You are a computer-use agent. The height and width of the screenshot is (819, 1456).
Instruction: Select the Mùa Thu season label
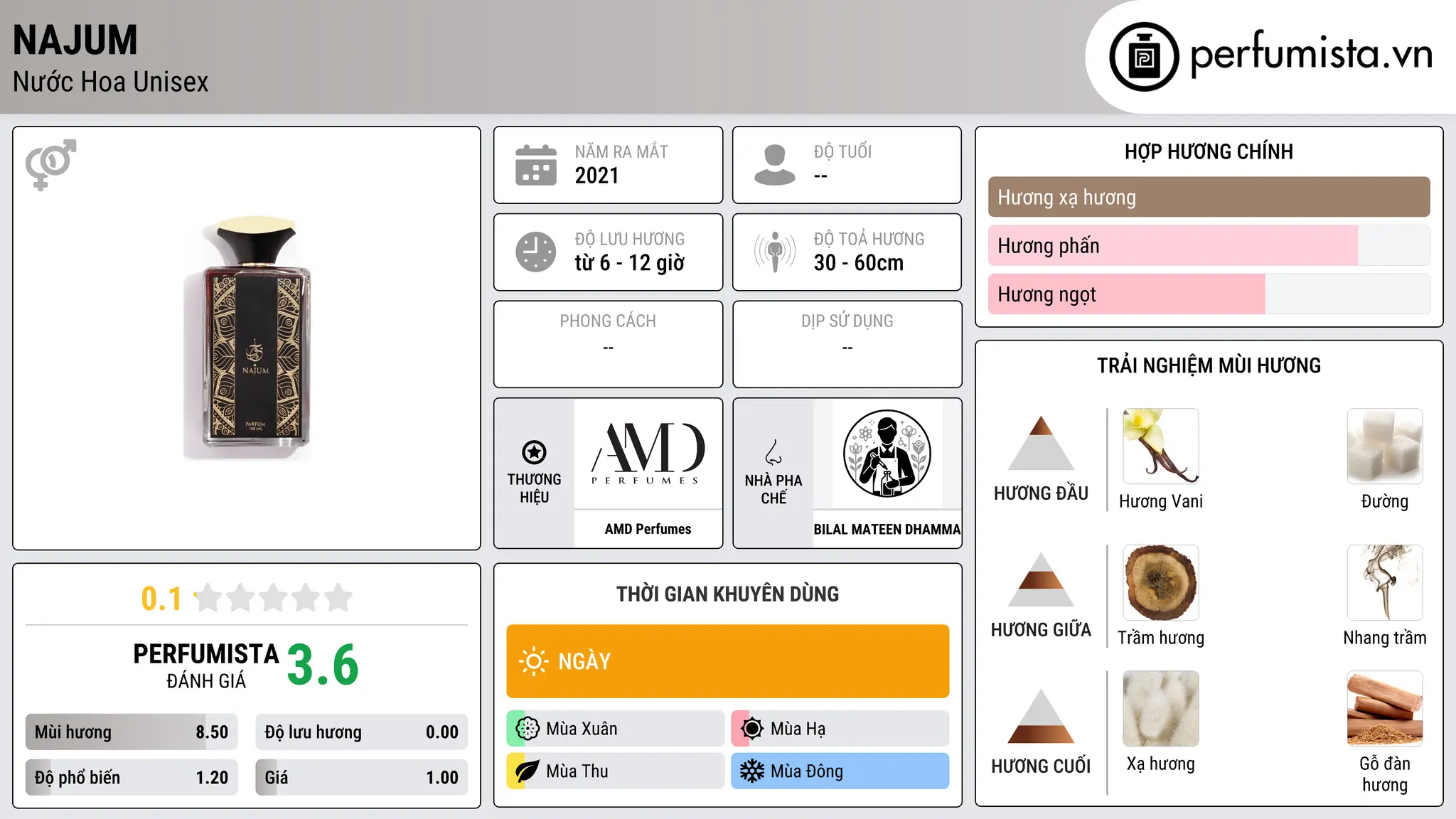click(577, 771)
